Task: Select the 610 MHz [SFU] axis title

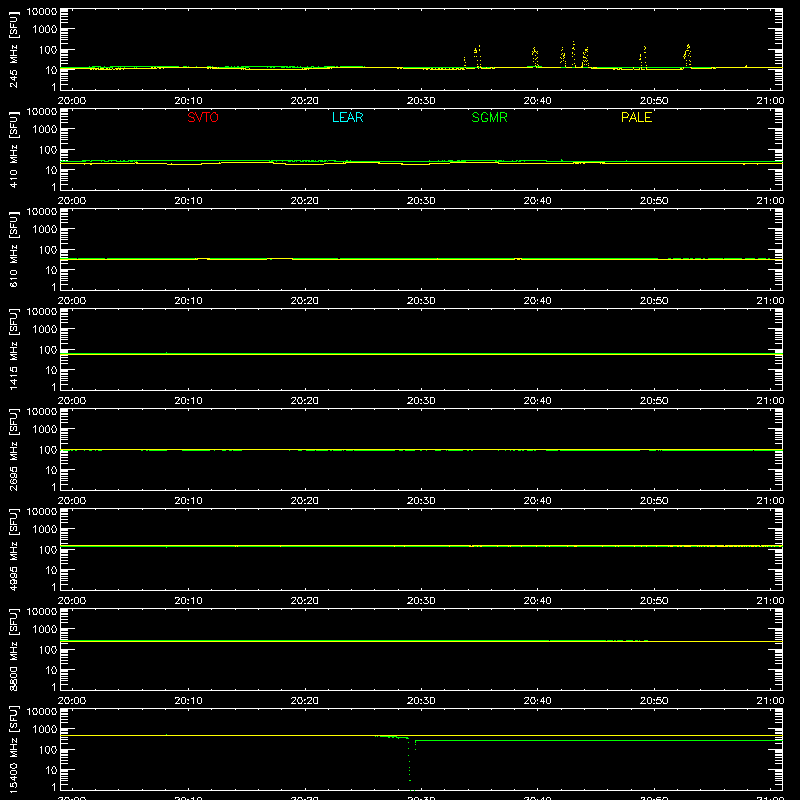Action: pos(13,249)
